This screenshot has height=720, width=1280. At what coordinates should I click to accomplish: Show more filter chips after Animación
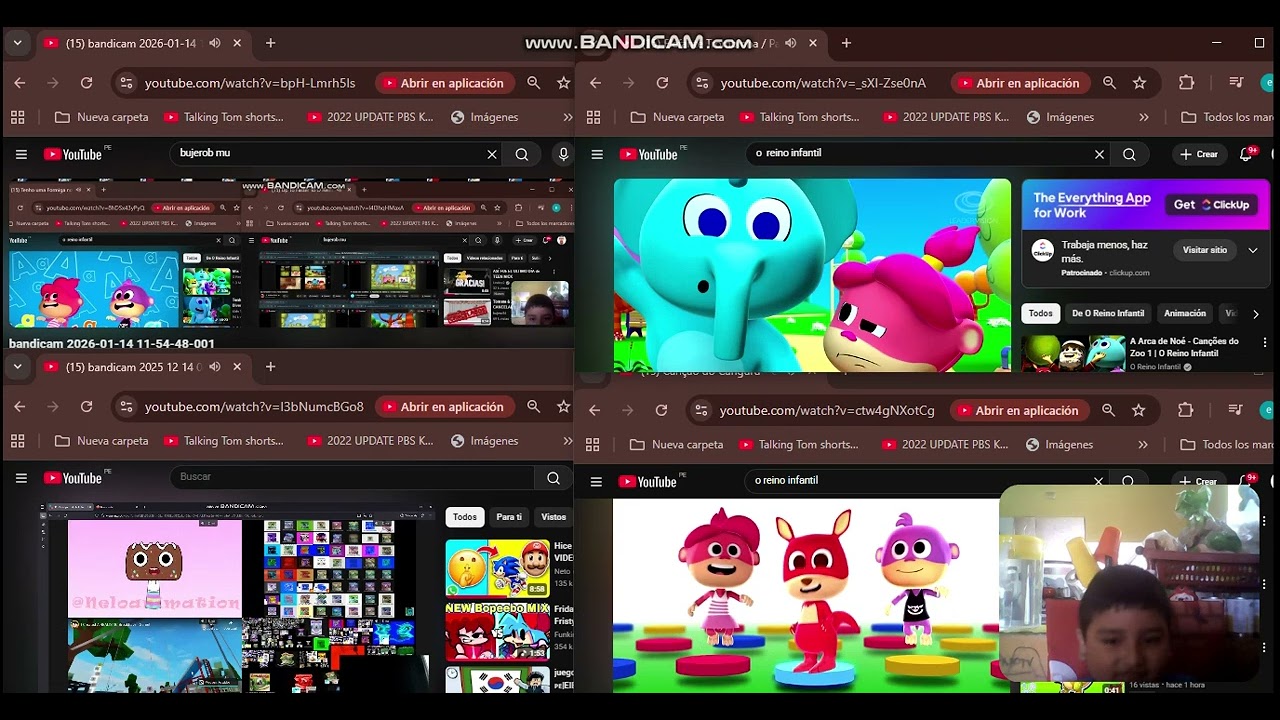click(x=1255, y=314)
